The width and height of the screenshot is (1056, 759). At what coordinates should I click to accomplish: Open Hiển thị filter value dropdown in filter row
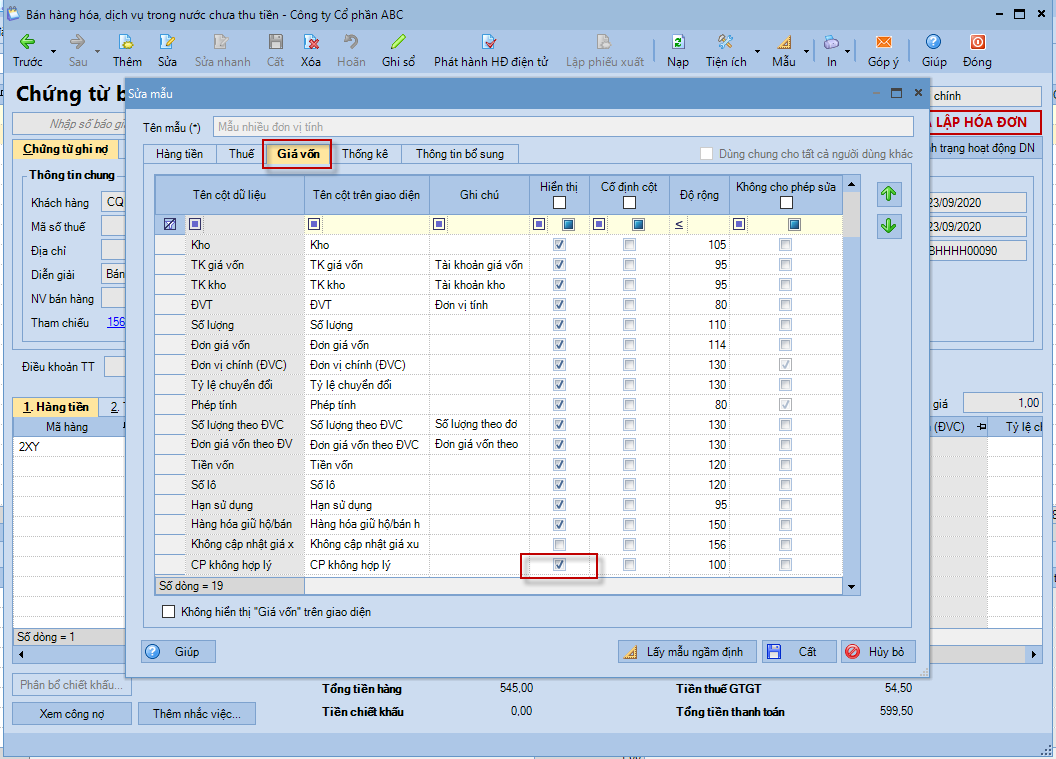click(x=568, y=224)
